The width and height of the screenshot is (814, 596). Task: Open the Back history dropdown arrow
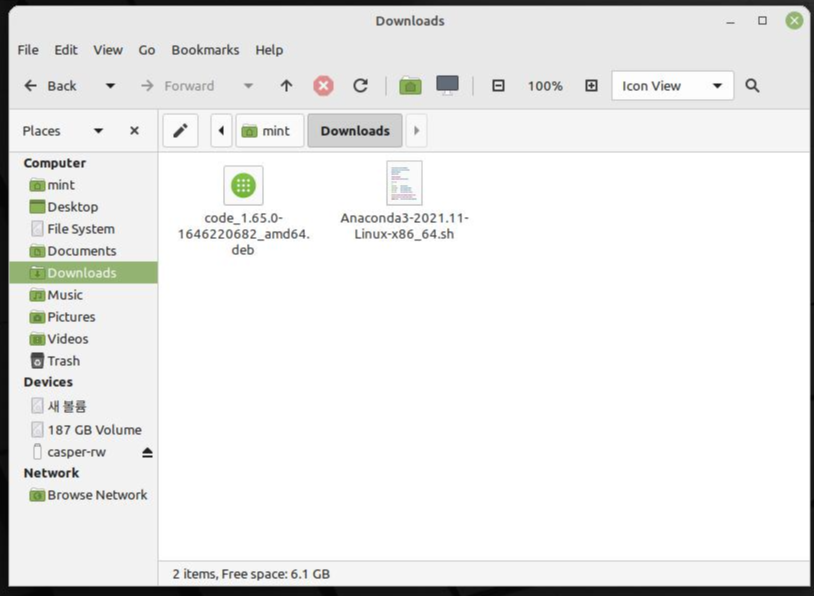click(x=110, y=86)
